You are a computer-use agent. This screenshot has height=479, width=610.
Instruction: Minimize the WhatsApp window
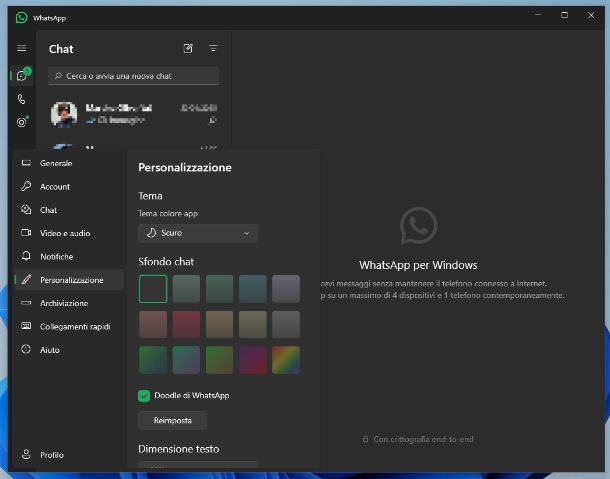coord(538,15)
